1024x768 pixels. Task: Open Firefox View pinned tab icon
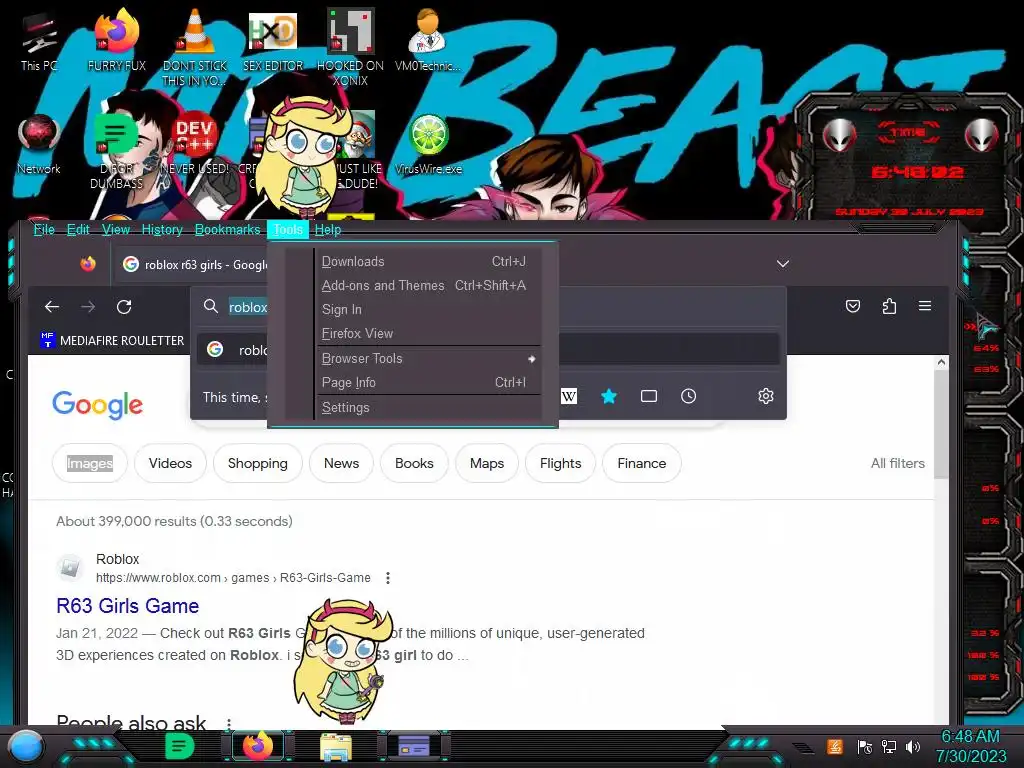click(x=88, y=264)
